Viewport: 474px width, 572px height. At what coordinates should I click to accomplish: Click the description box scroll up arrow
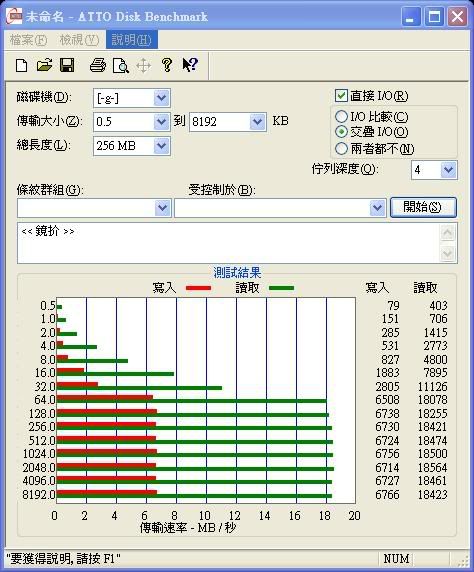pyautogui.click(x=448, y=233)
